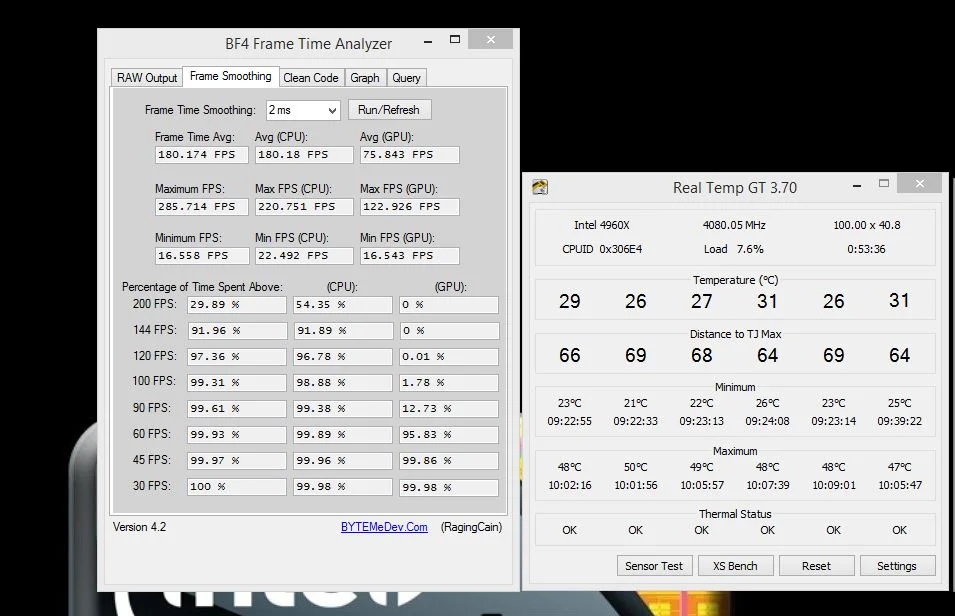Click the Max FPS (GPU) field
This screenshot has height=616, width=955.
pyautogui.click(x=409, y=207)
